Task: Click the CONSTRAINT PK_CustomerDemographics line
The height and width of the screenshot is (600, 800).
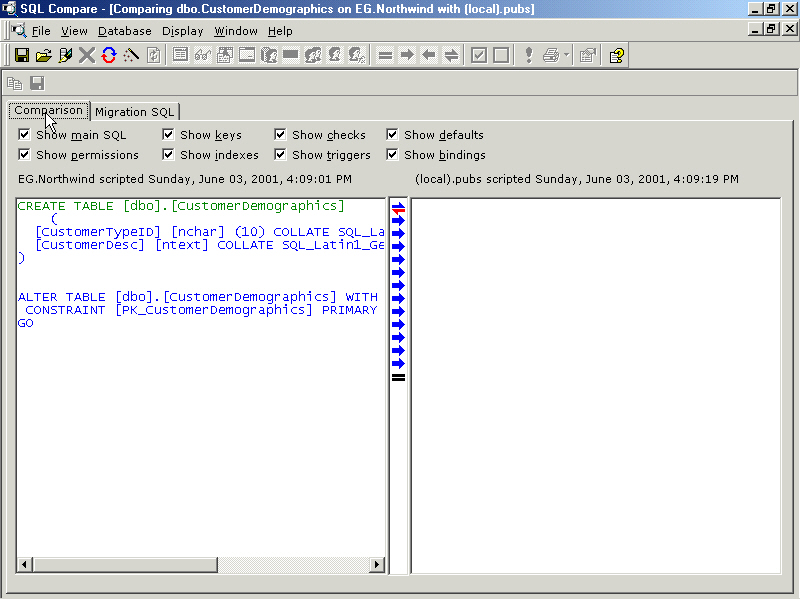Action: tap(201, 310)
